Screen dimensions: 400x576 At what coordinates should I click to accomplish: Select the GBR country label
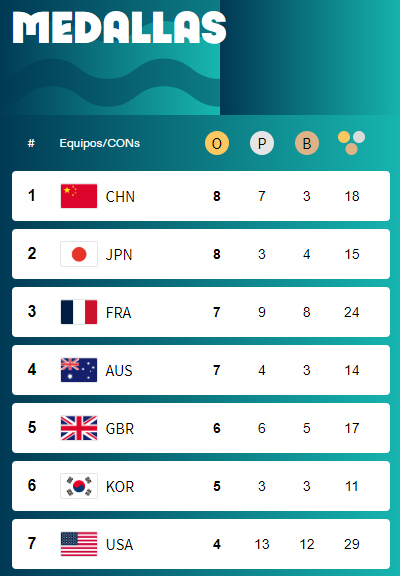120,429
